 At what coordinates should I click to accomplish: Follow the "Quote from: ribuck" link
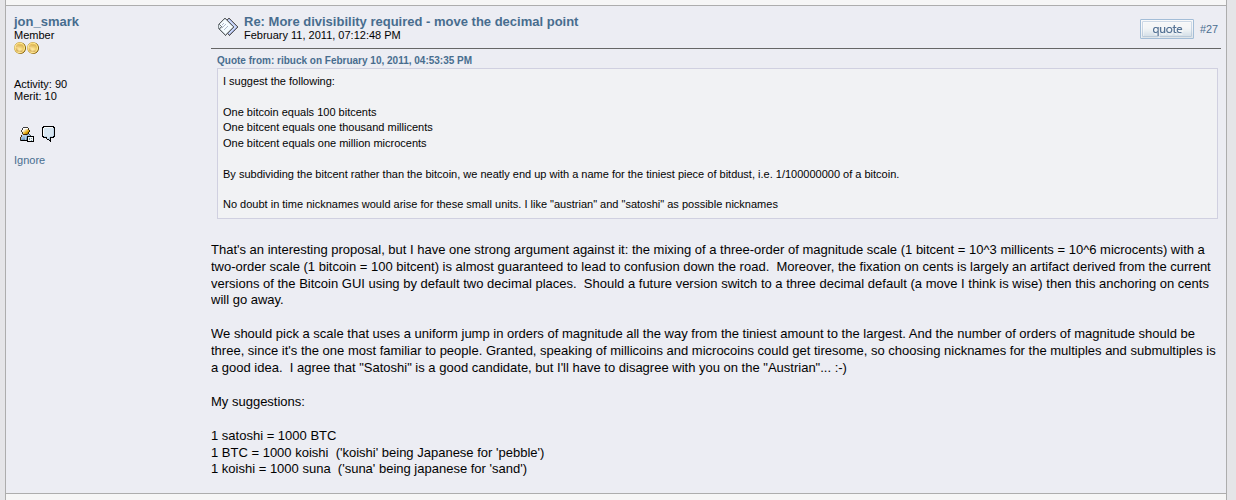pyautogui.click(x=345, y=60)
